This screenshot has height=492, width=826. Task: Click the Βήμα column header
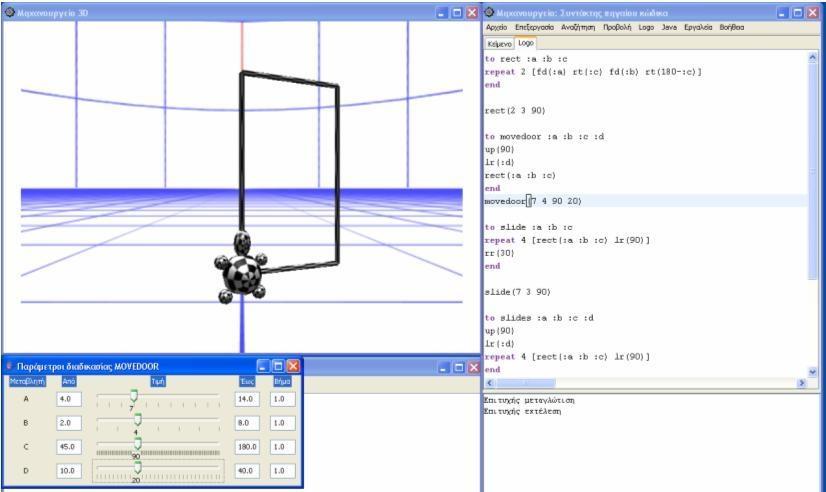pyautogui.click(x=282, y=381)
